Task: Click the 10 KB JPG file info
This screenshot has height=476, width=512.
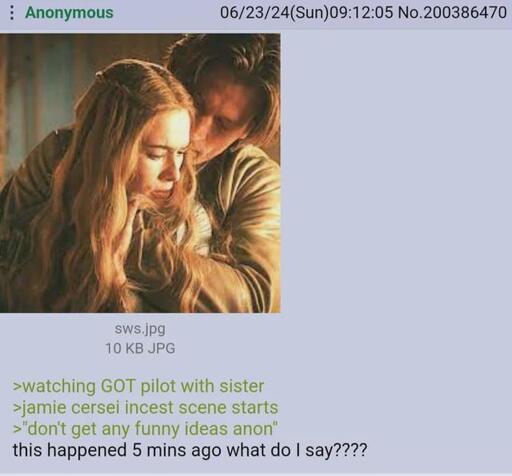Action: tap(140, 348)
